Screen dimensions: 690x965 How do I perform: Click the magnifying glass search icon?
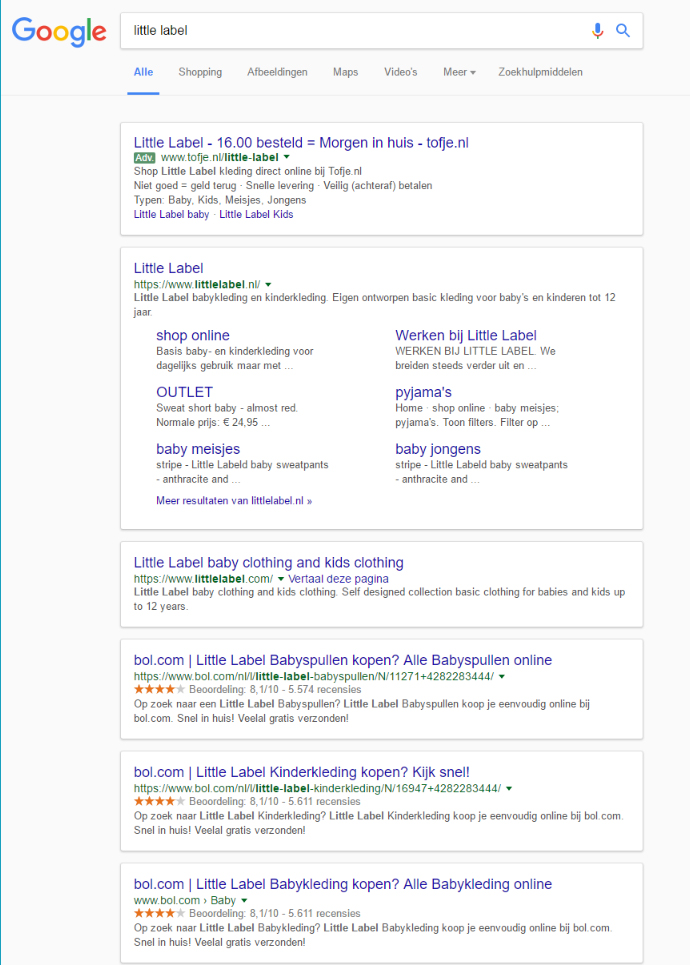pos(623,30)
